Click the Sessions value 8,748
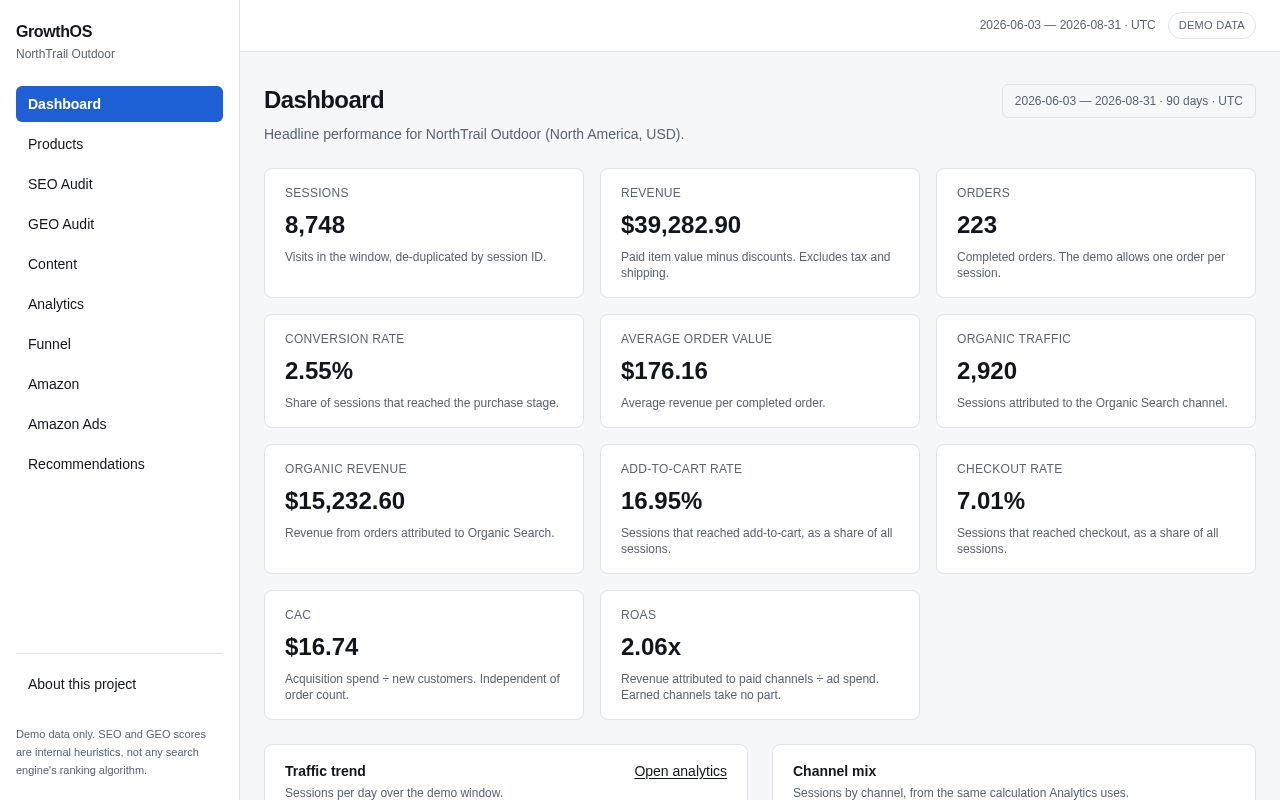This screenshot has width=1280, height=800. (315, 225)
